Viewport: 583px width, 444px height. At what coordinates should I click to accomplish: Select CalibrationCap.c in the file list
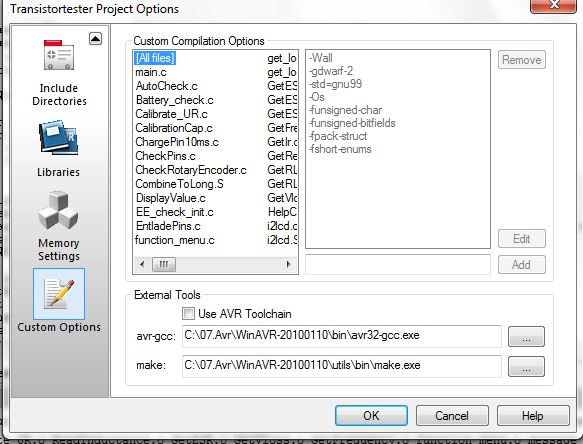(174, 128)
